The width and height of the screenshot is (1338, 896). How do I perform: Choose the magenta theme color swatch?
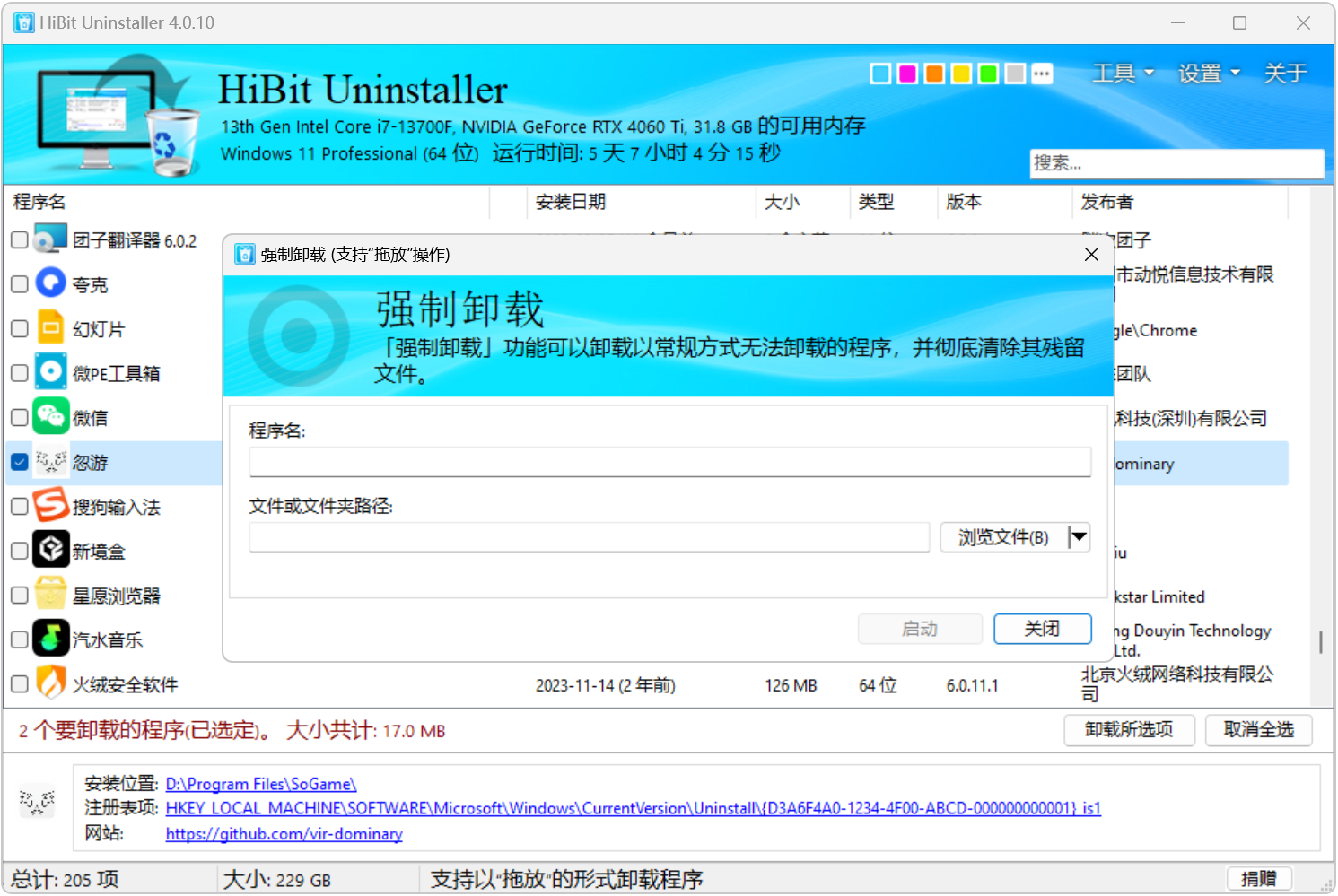point(908,74)
